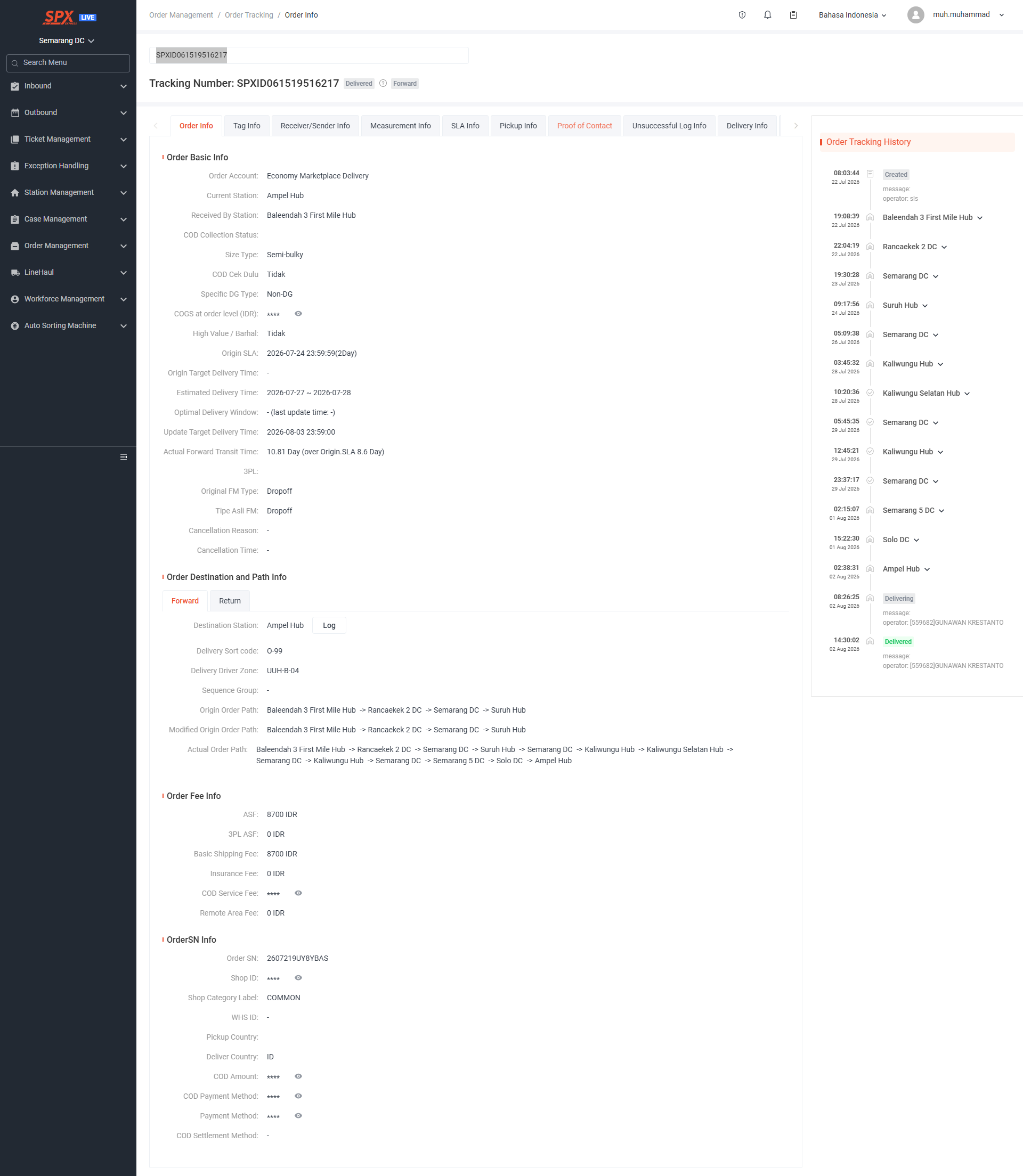Click the LineHaul truck icon
The image size is (1023, 1176).
coord(15,273)
